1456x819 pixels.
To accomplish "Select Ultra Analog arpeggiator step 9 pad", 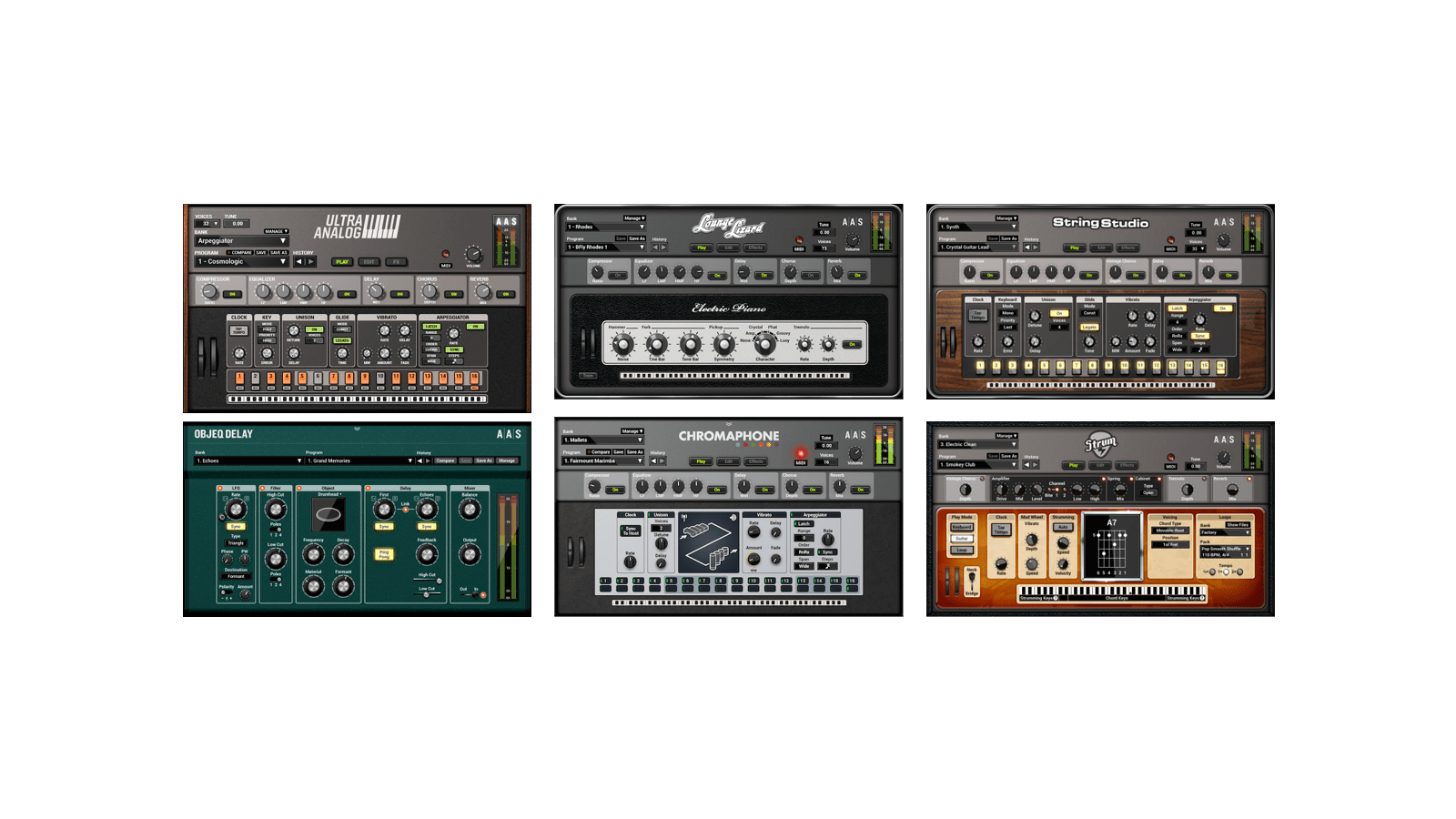I will (365, 378).
